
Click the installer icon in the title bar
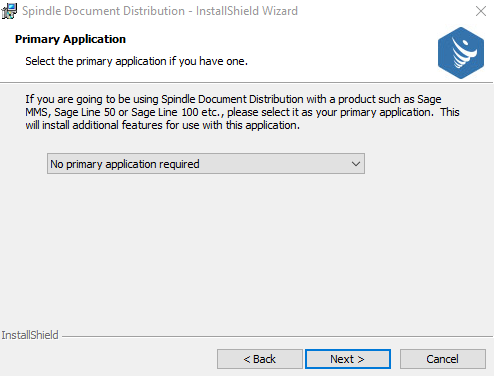coord(9,11)
